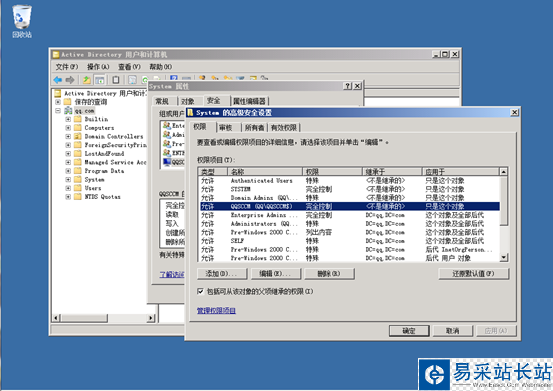Screen dimensions: 553x391
Task: Click the Computers folder icon
Action: 78,128
